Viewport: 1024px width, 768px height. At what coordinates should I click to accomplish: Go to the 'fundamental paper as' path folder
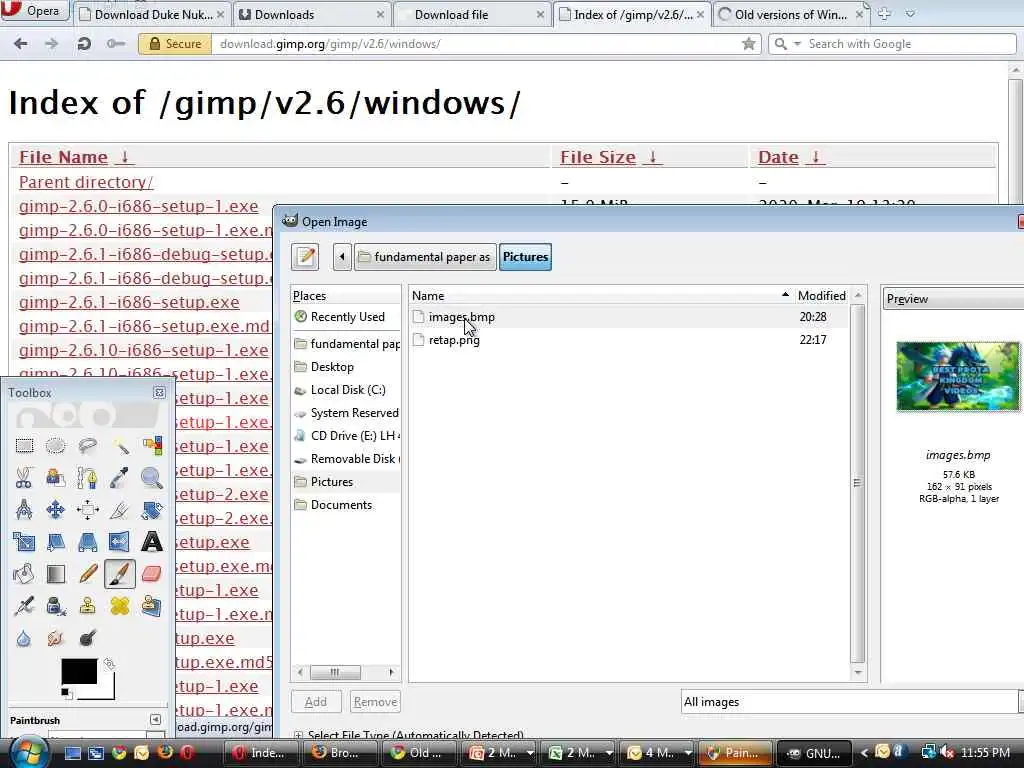[425, 257]
